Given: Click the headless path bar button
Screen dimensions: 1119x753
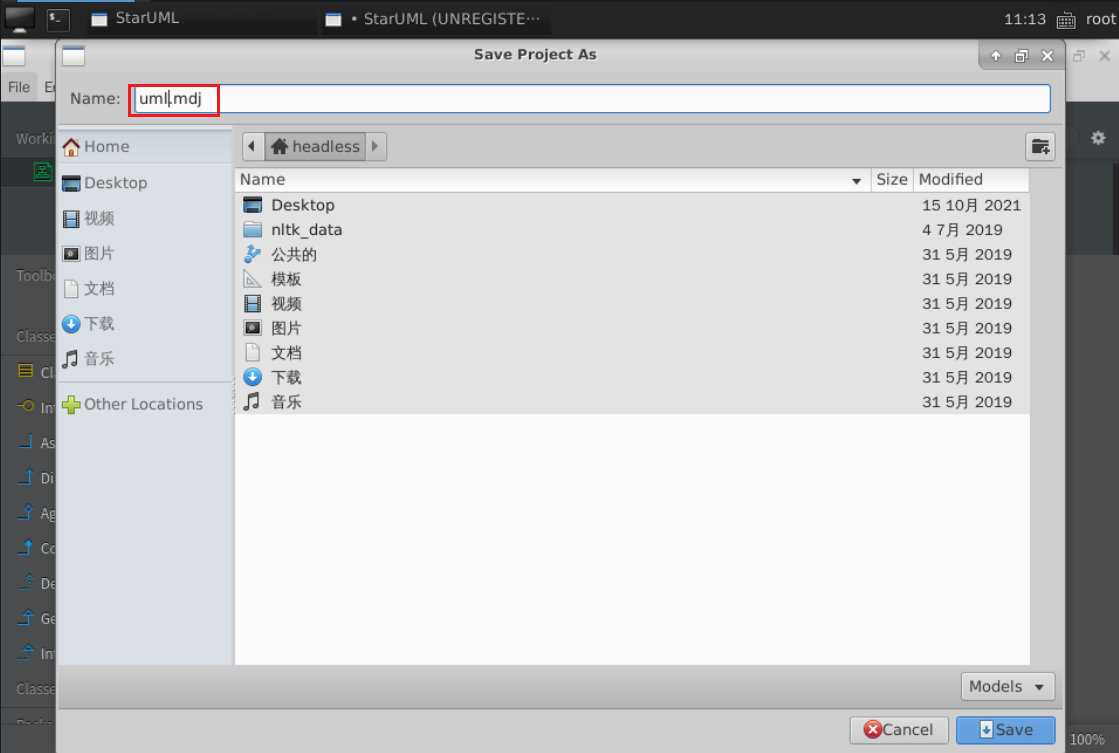Looking at the screenshot, I should point(315,146).
